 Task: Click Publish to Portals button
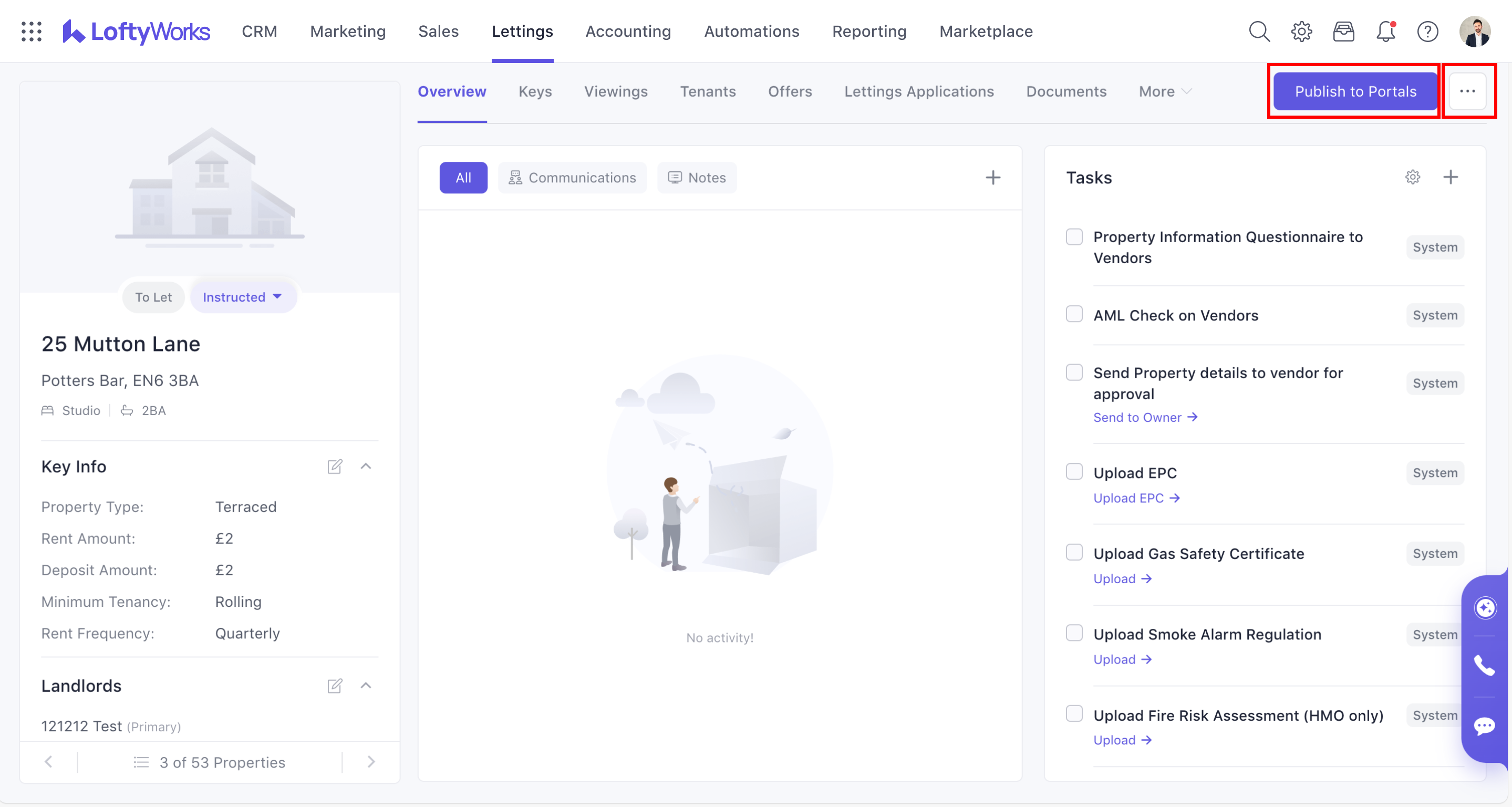(1355, 91)
